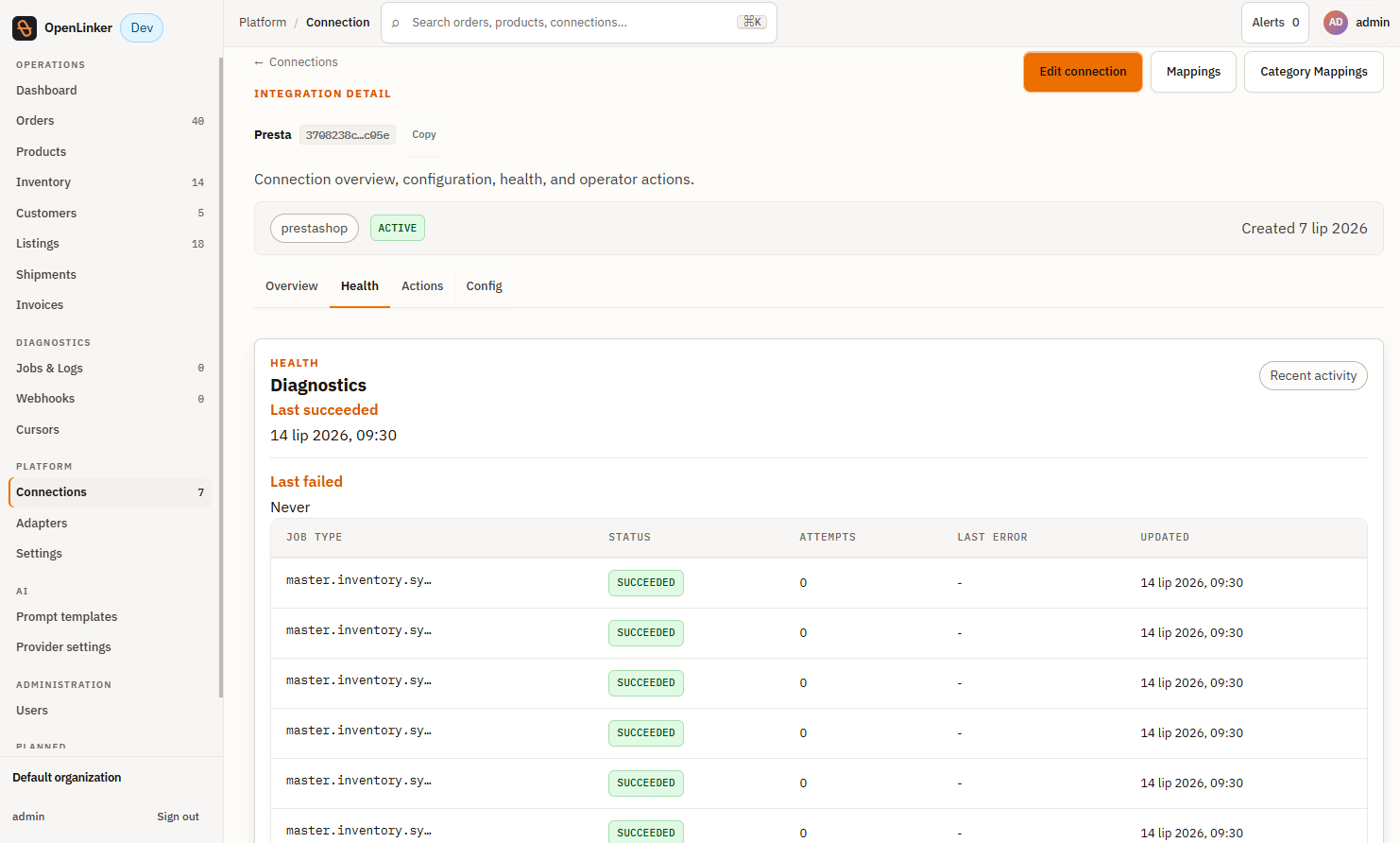1400x843 pixels.
Task: Click connection ID 3708238c…c05e
Action: pyautogui.click(x=348, y=135)
